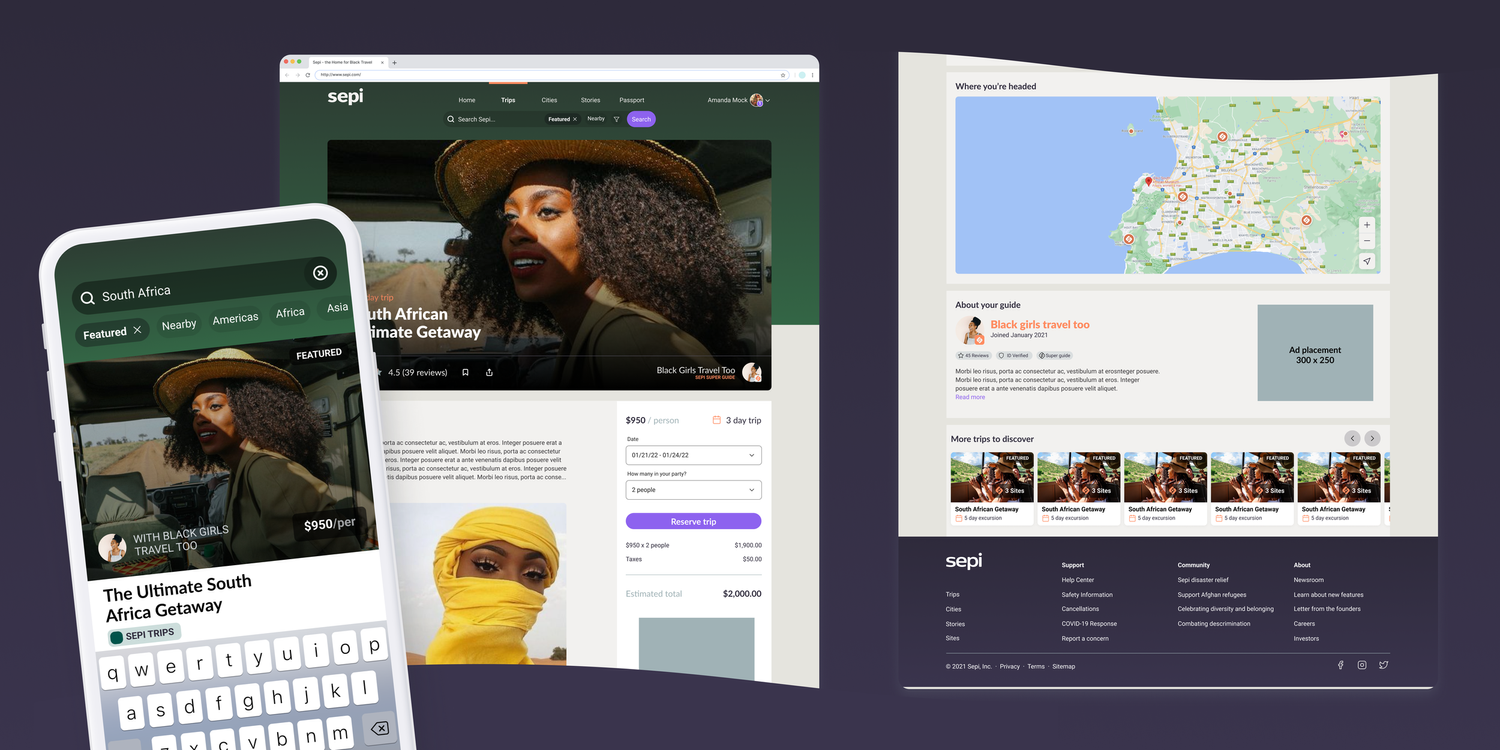The width and height of the screenshot is (1500, 750).
Task: Expand the Amanda Mock account menu
Action: pyautogui.click(x=738, y=100)
